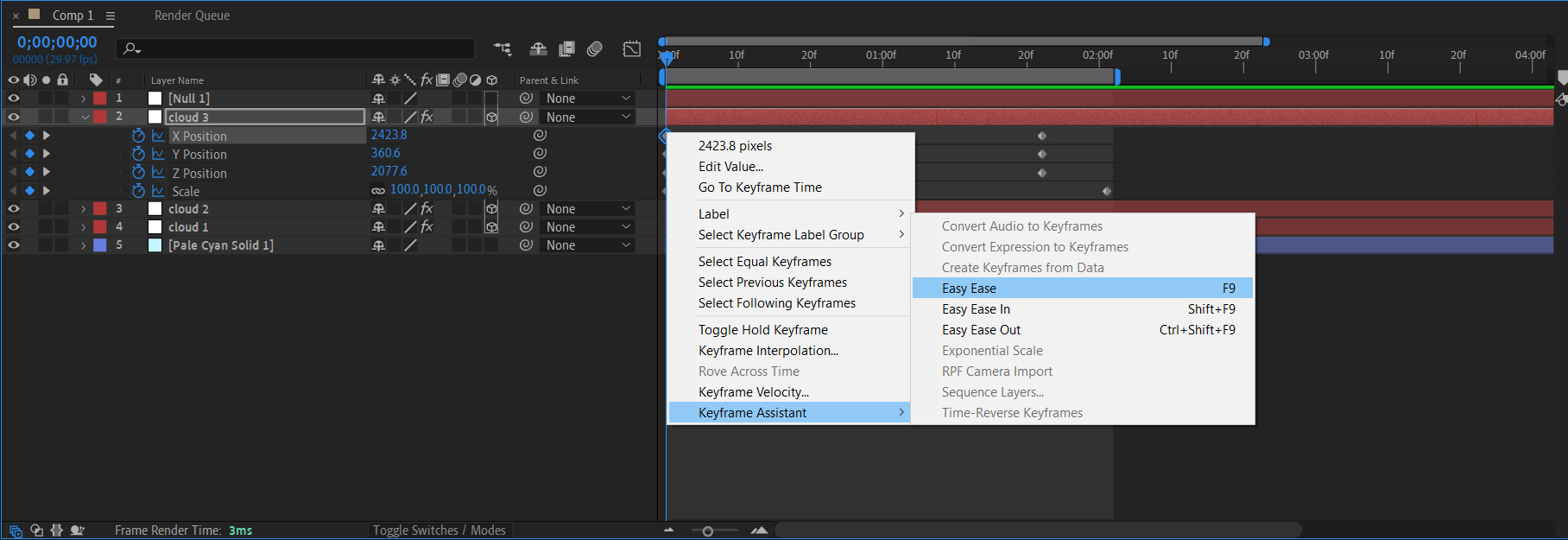Viewport: 1568px width, 540px height.
Task: Expand the cloud 1 layer properties
Action: tap(84, 227)
